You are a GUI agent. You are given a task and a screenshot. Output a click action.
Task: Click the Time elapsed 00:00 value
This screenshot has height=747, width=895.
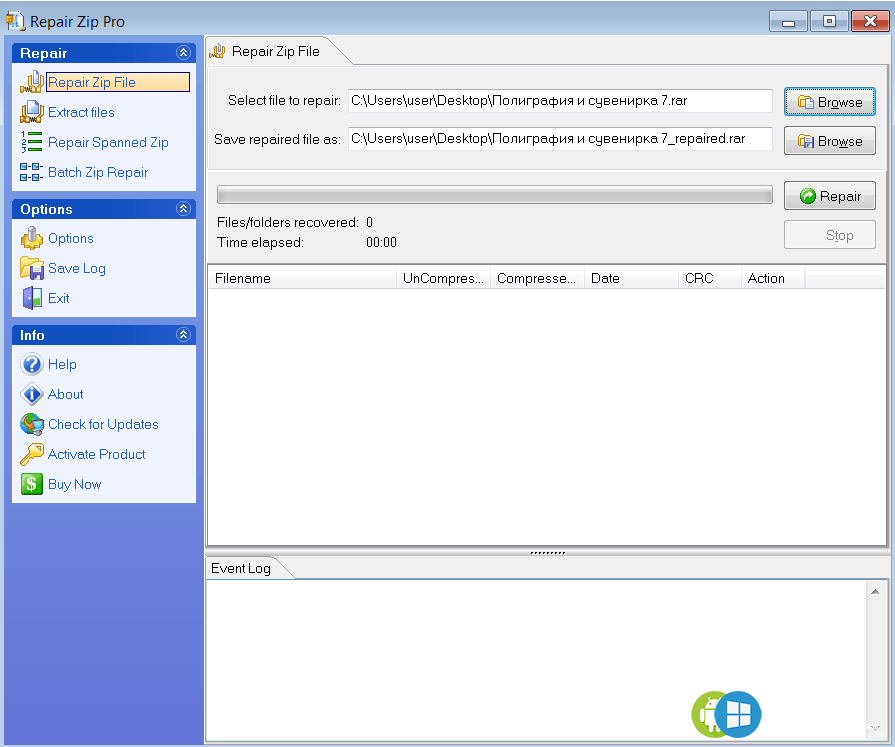381,243
